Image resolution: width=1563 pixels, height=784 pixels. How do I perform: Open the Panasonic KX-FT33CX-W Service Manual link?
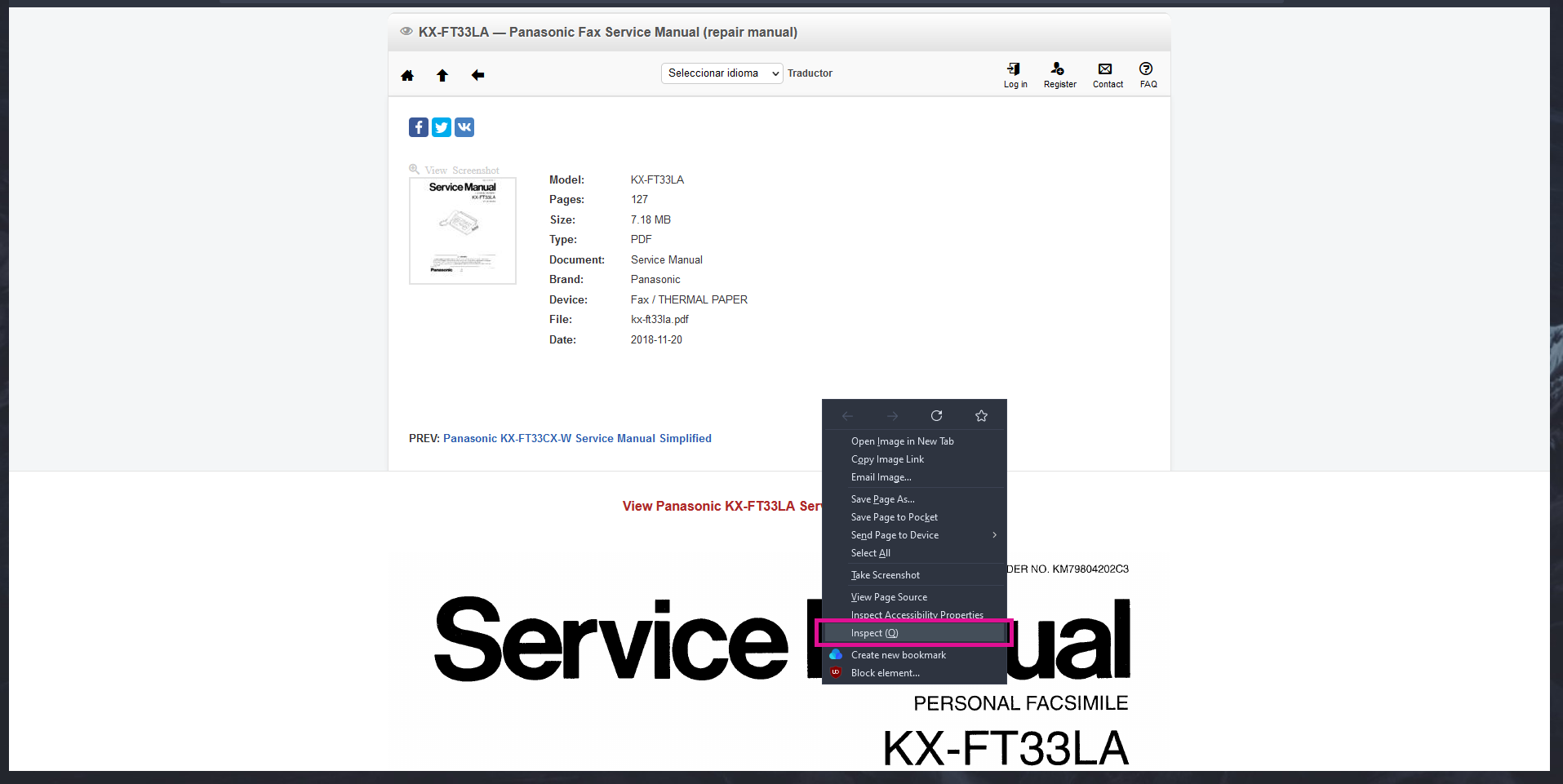tap(577, 438)
